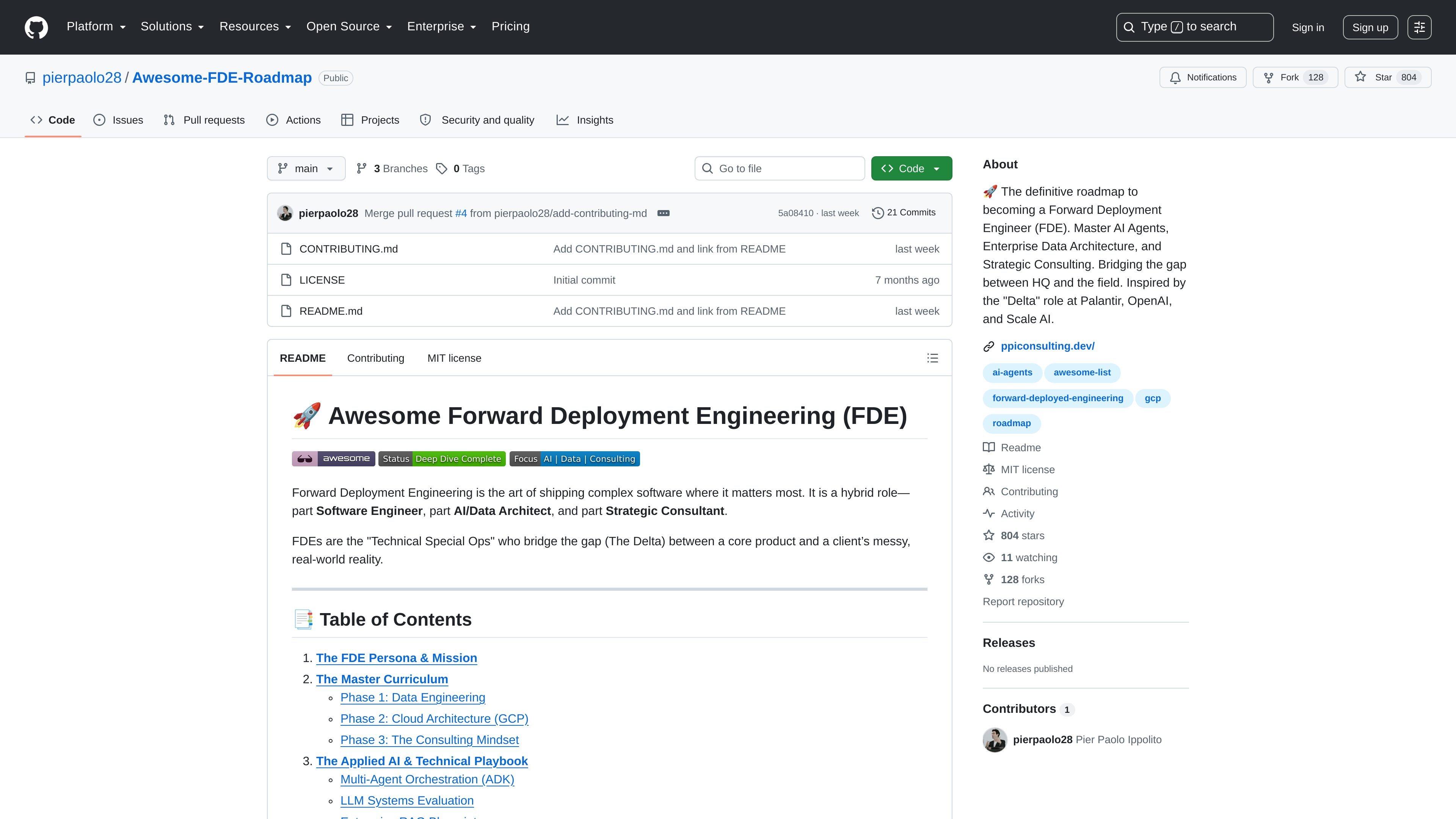Expand the green Code dropdown button
This screenshot has height=819, width=1456.
point(911,168)
